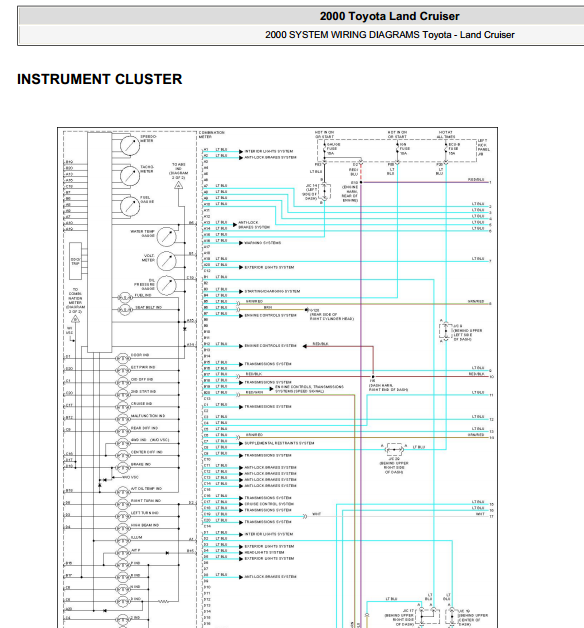Click 'INTERIOR LIGHTS SYSTEM' at terminal A1
This screenshot has width=584, height=628.
269,151
